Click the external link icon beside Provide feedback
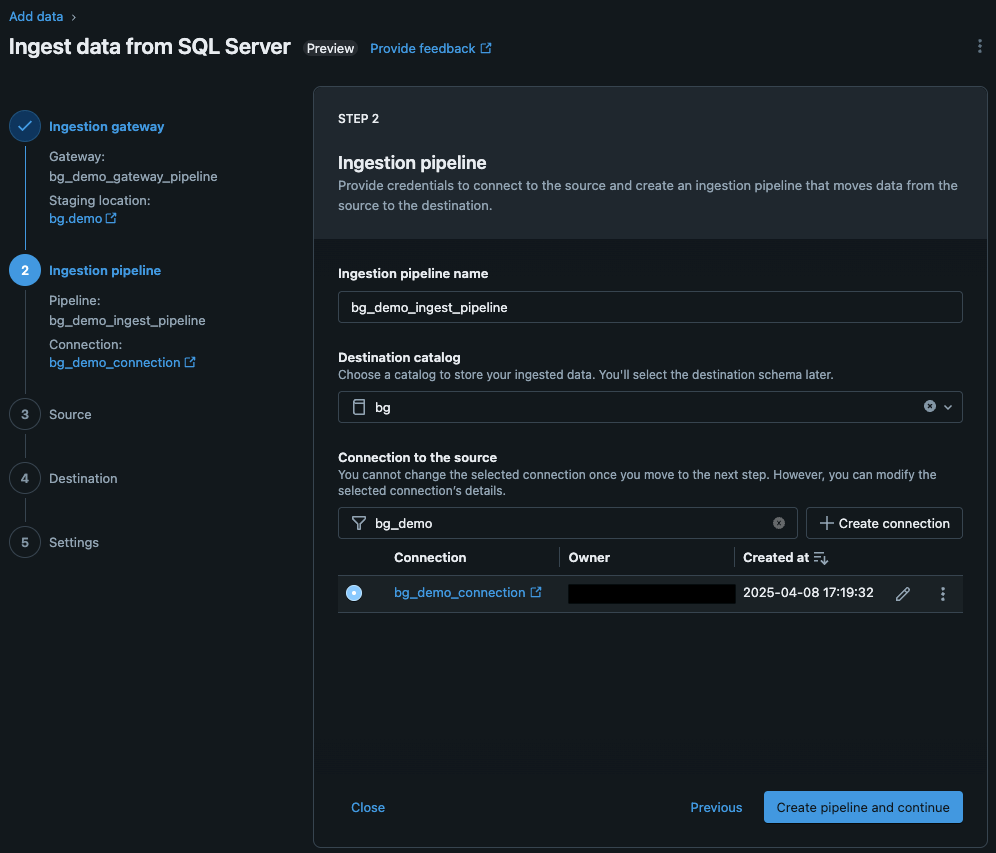 tap(486, 48)
